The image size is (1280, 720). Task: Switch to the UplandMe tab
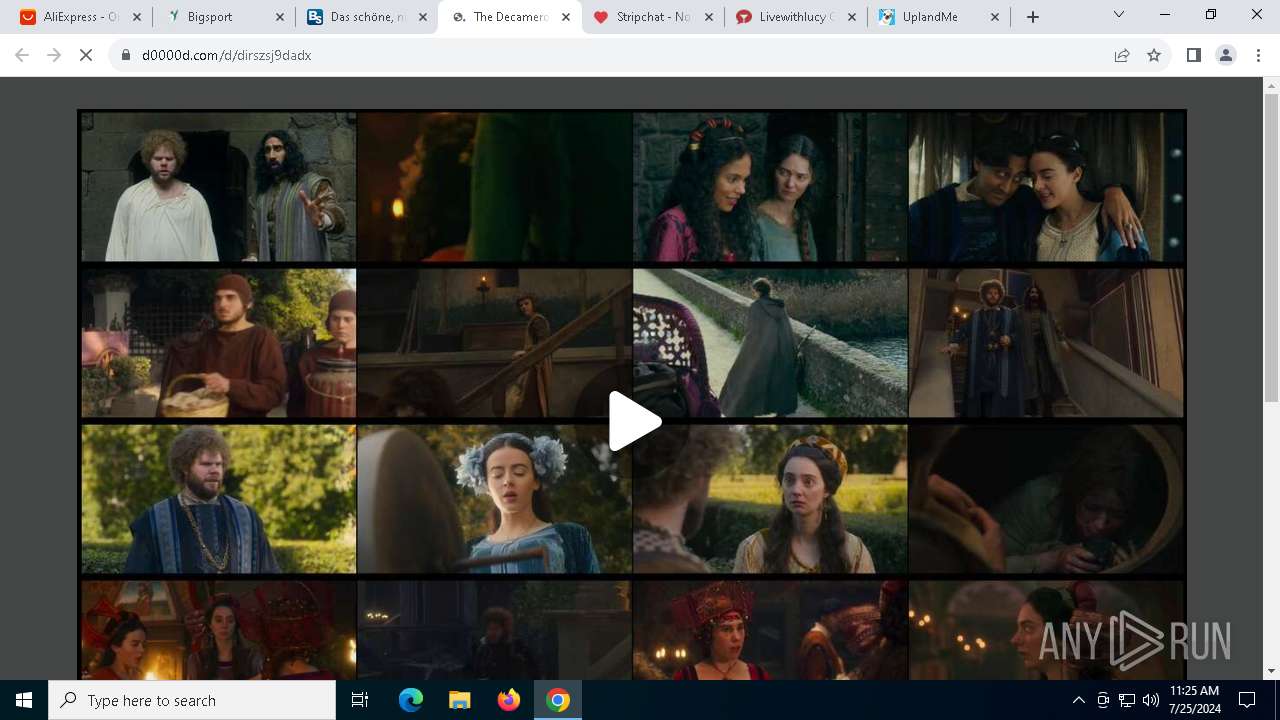tap(939, 17)
